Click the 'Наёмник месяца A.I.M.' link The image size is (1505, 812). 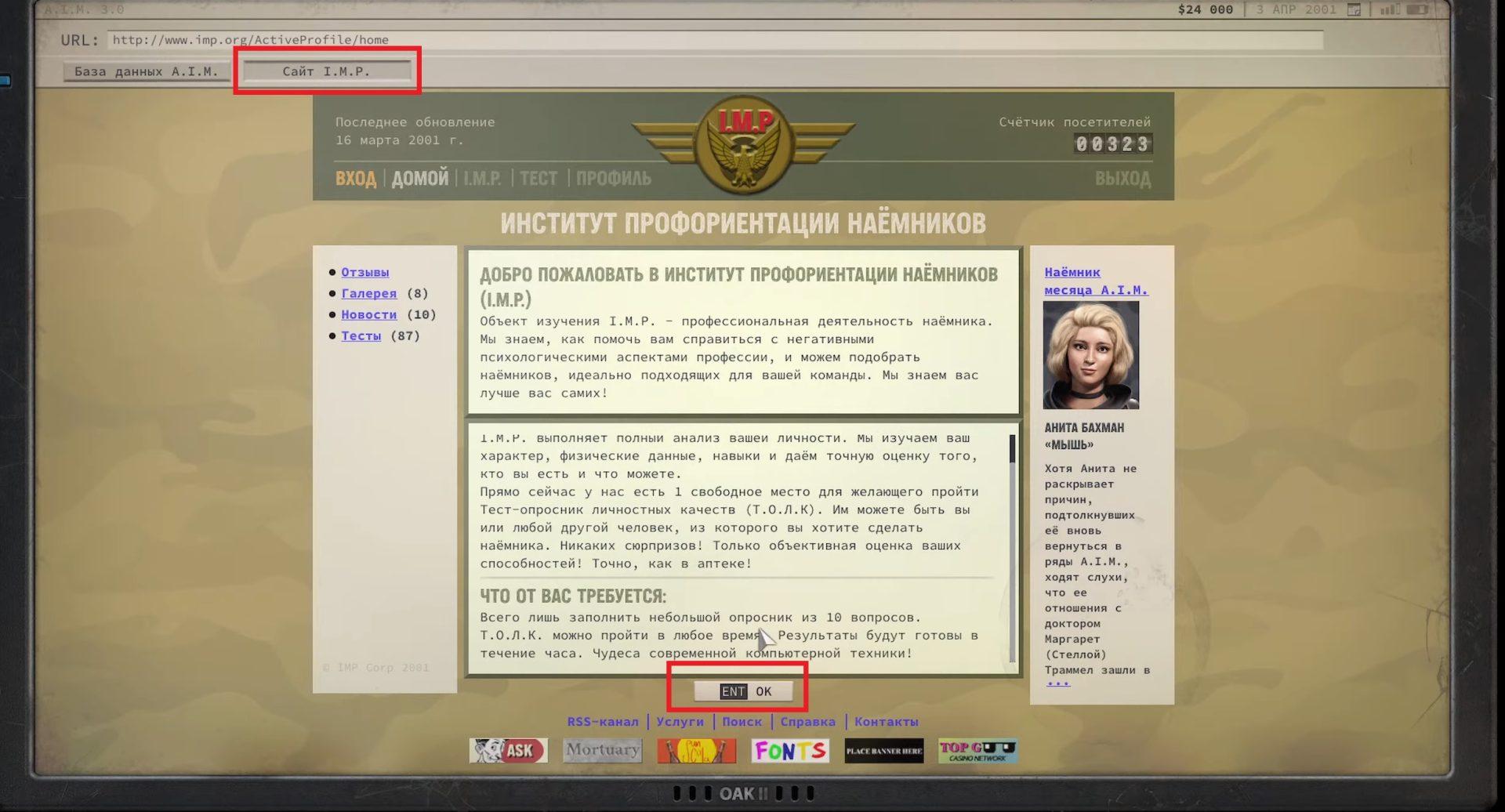[x=1095, y=281]
